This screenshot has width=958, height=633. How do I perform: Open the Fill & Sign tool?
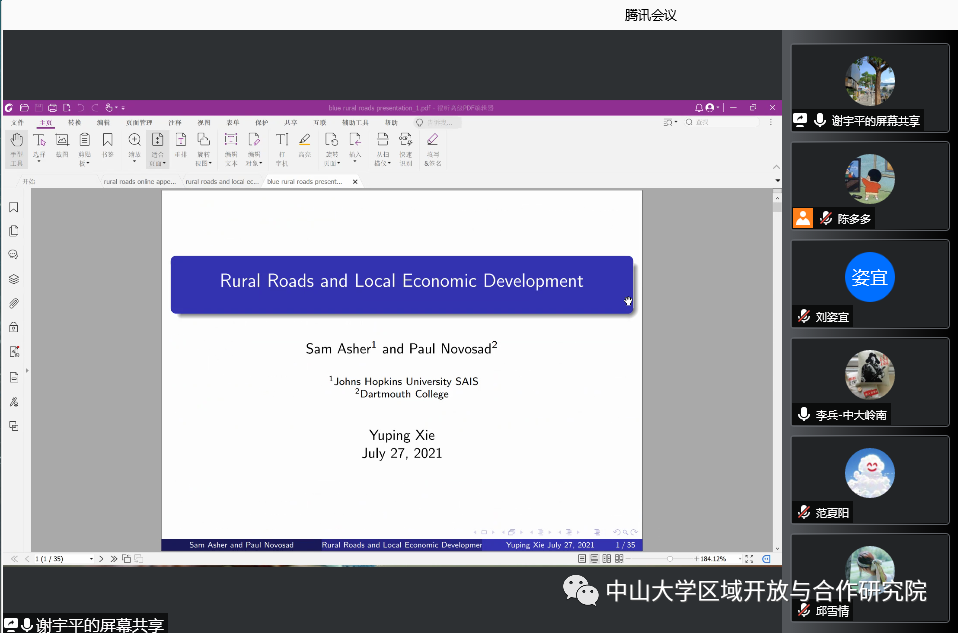pos(432,141)
